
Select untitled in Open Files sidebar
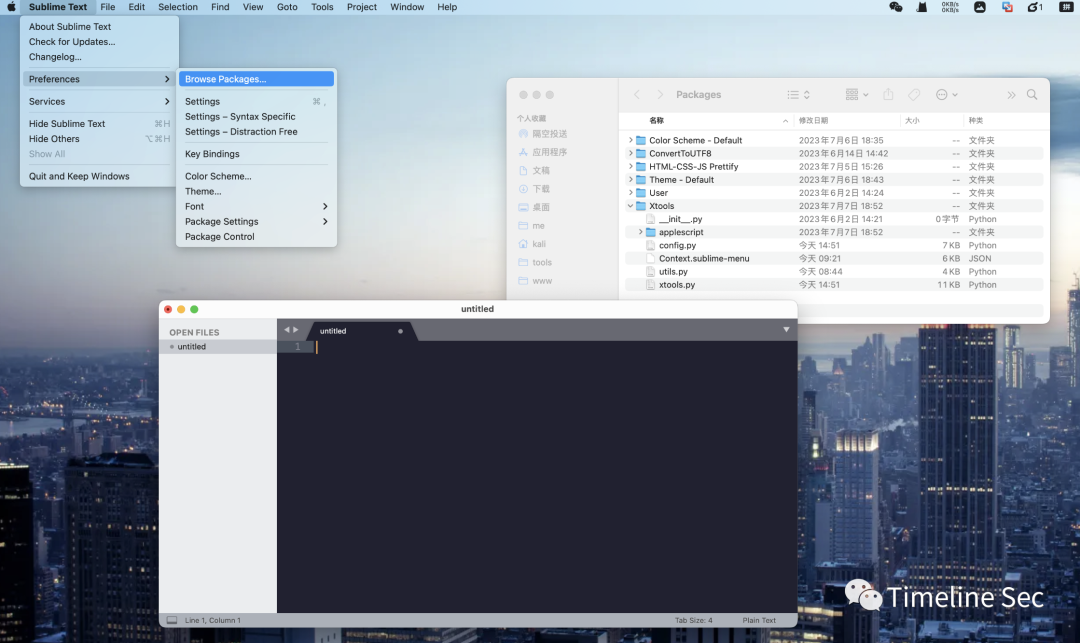click(218, 346)
